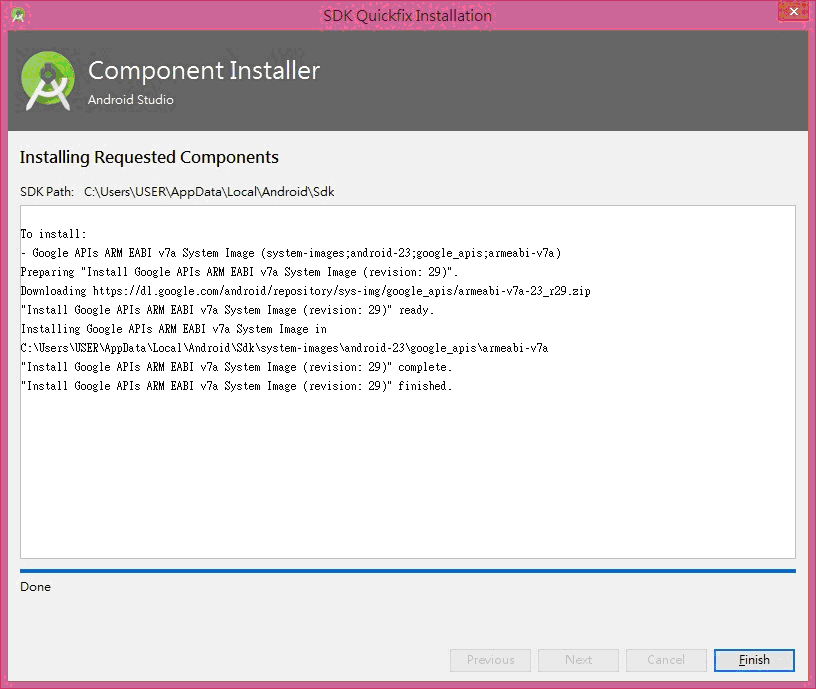Click the 'Downloading https://dl.google.com…' log line

click(305, 291)
